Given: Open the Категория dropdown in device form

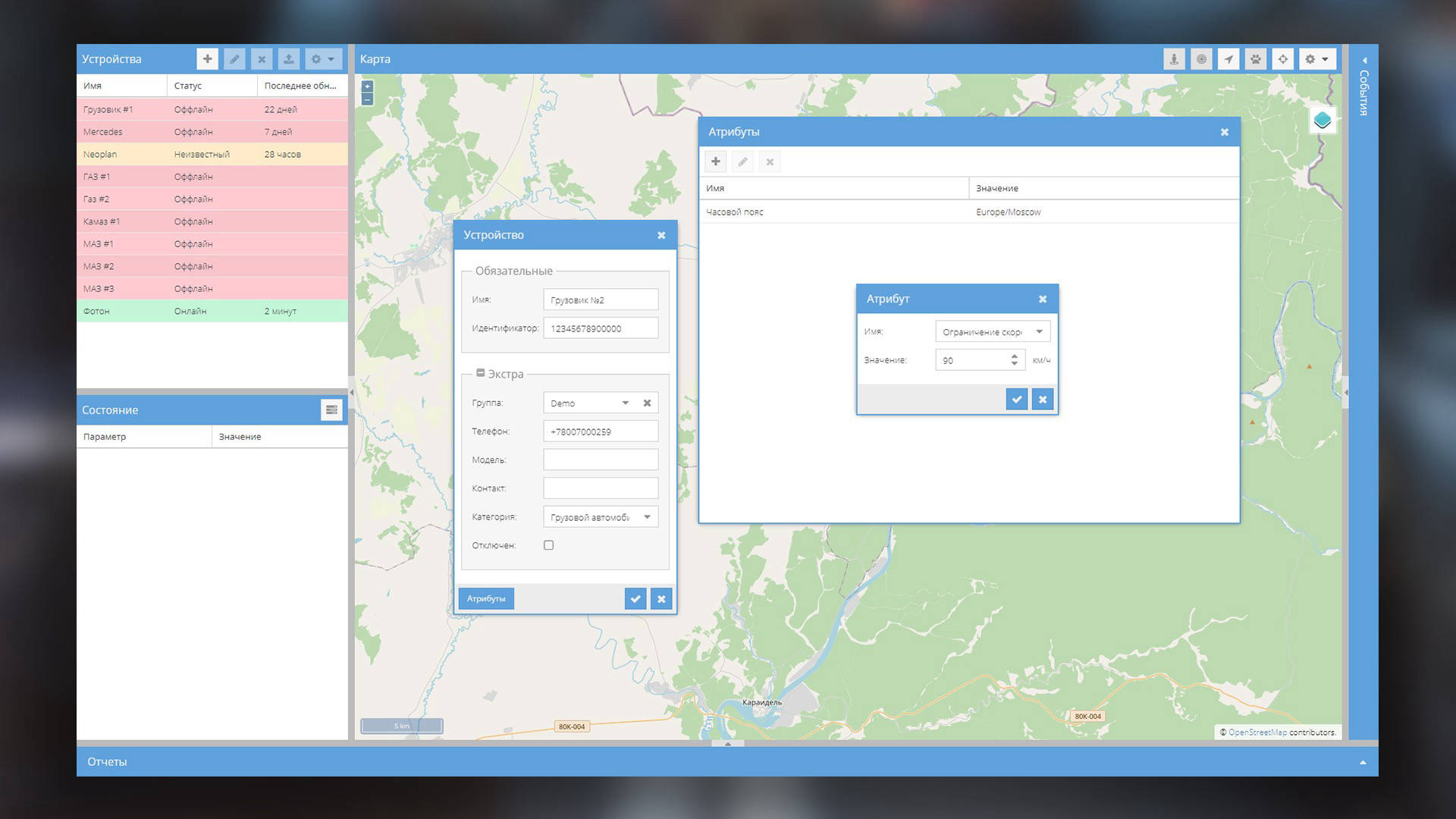Looking at the screenshot, I should click(x=646, y=516).
